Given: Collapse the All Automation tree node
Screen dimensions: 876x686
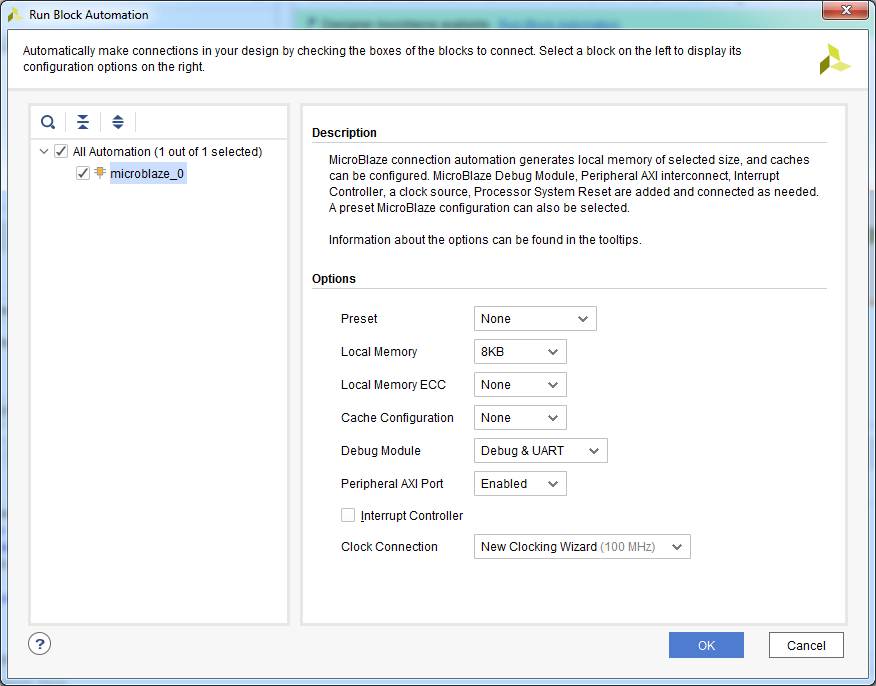Looking at the screenshot, I should [44, 151].
